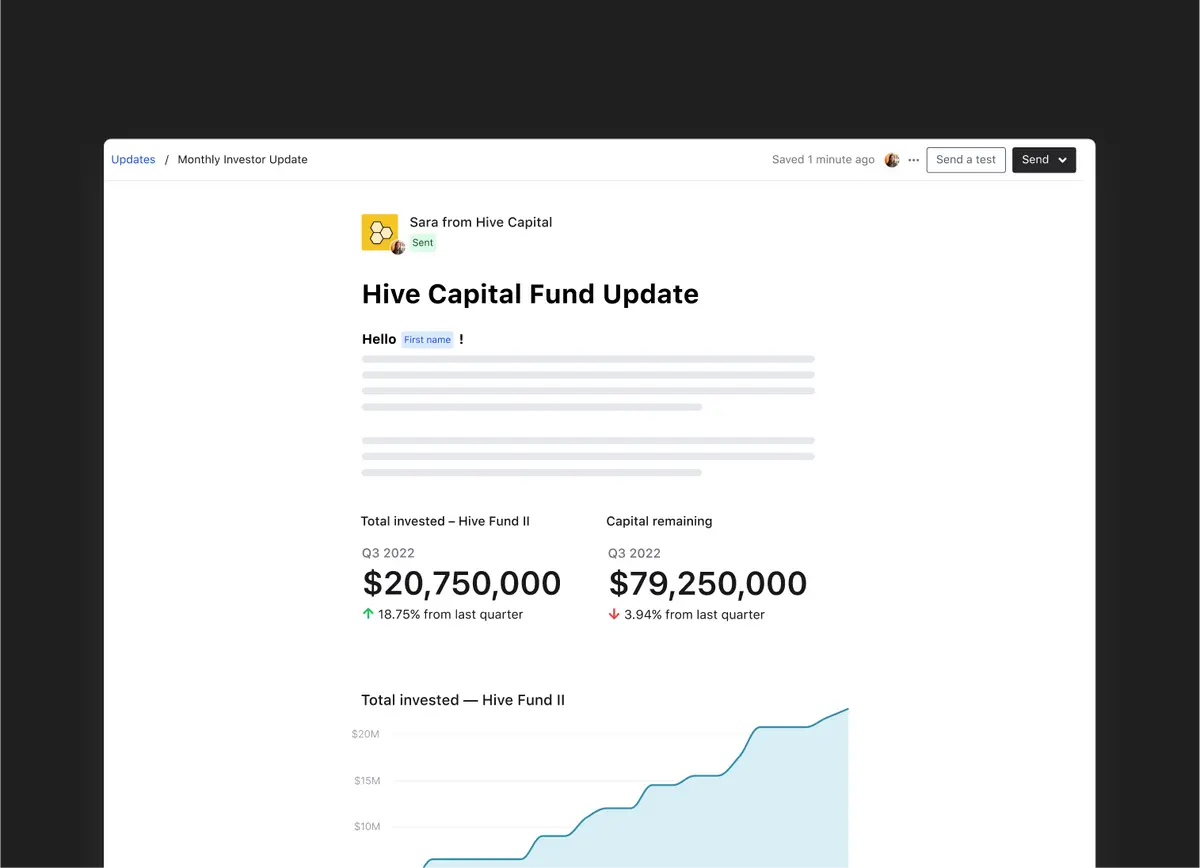Click 18.75% from last quarter text
Screen dimensions: 1200x868
[x=451, y=615]
